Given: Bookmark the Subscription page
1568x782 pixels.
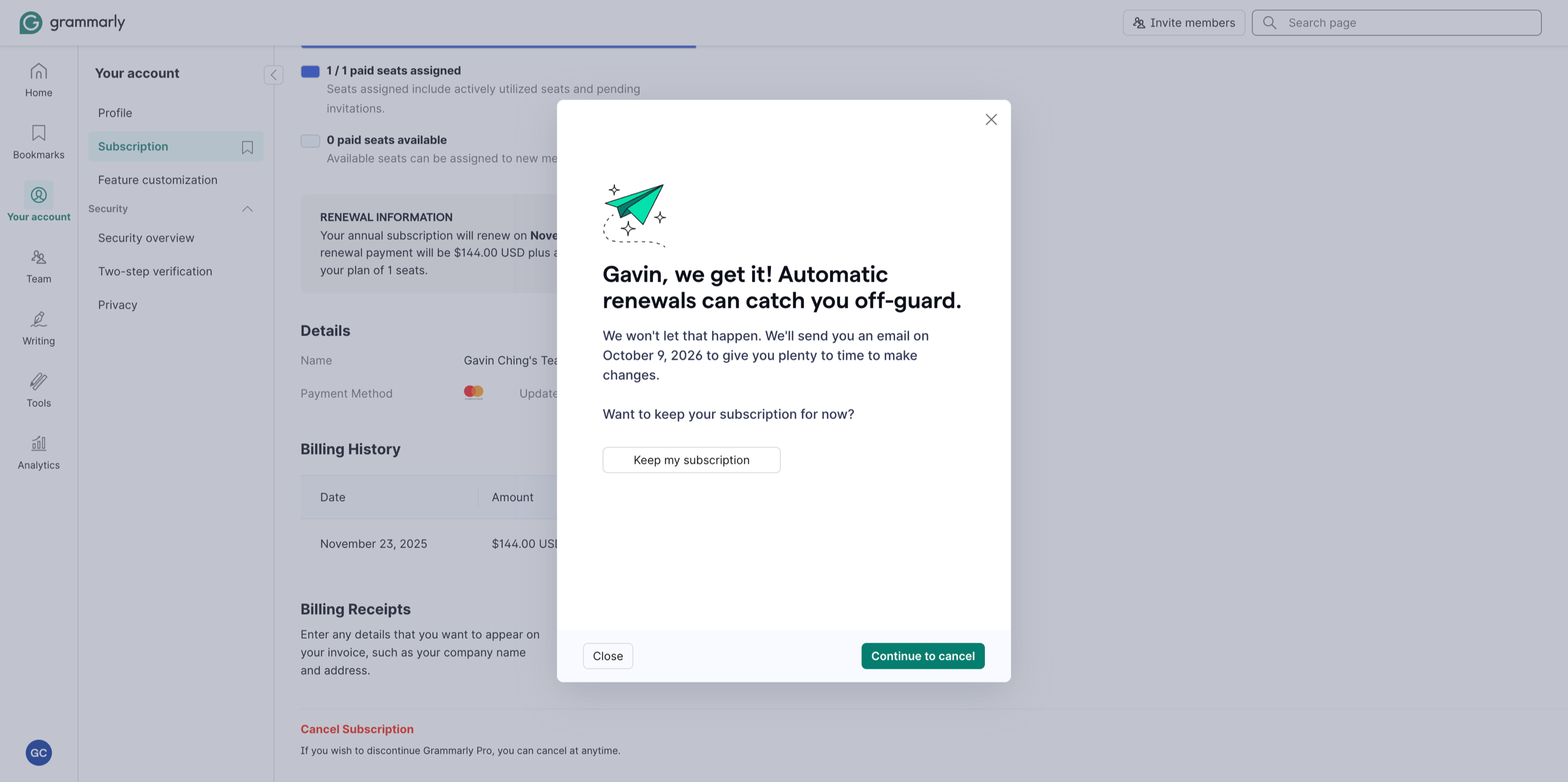Looking at the screenshot, I should 247,147.
